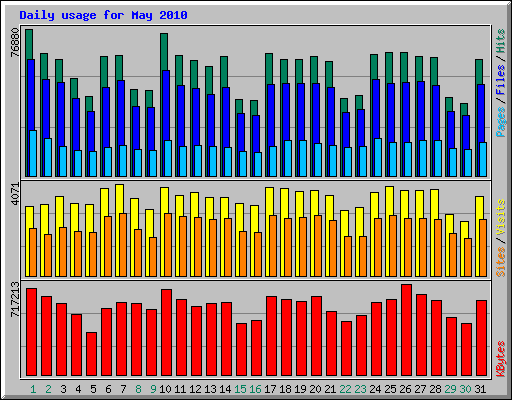This screenshot has width=512, height=400.
Task: Select the red KBytes bar for day 15
Action: pyautogui.click(x=242, y=350)
